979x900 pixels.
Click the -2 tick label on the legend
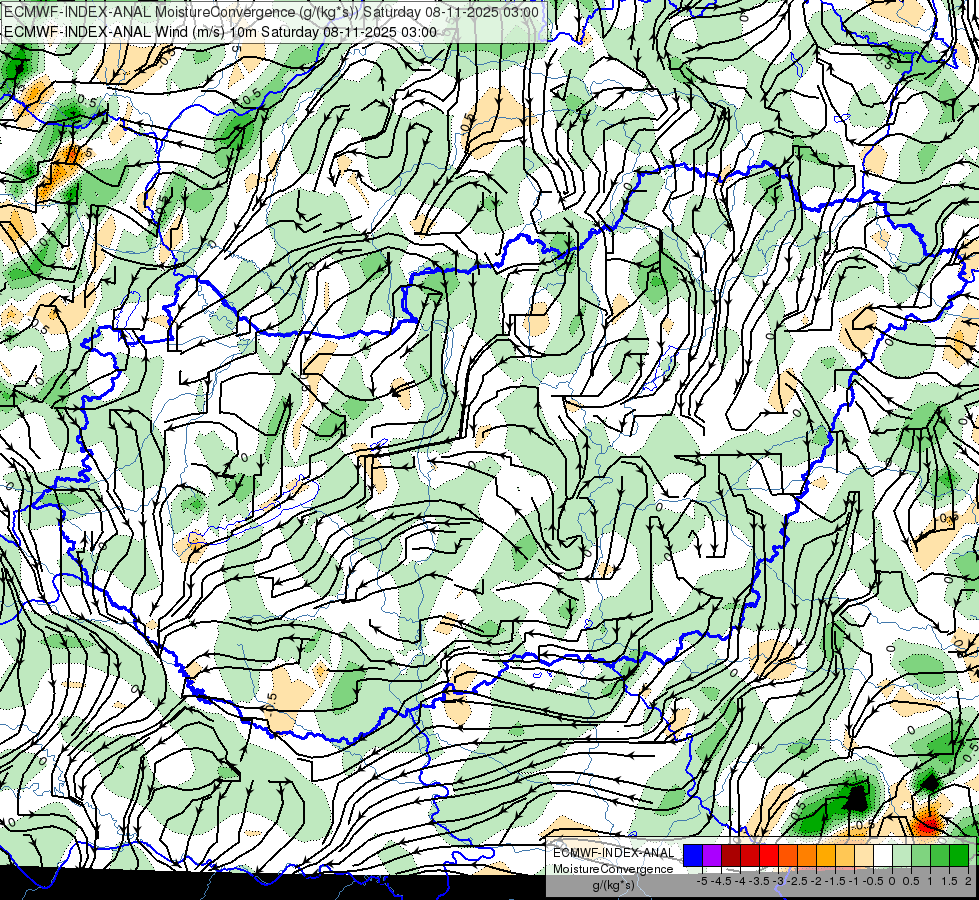(816, 881)
